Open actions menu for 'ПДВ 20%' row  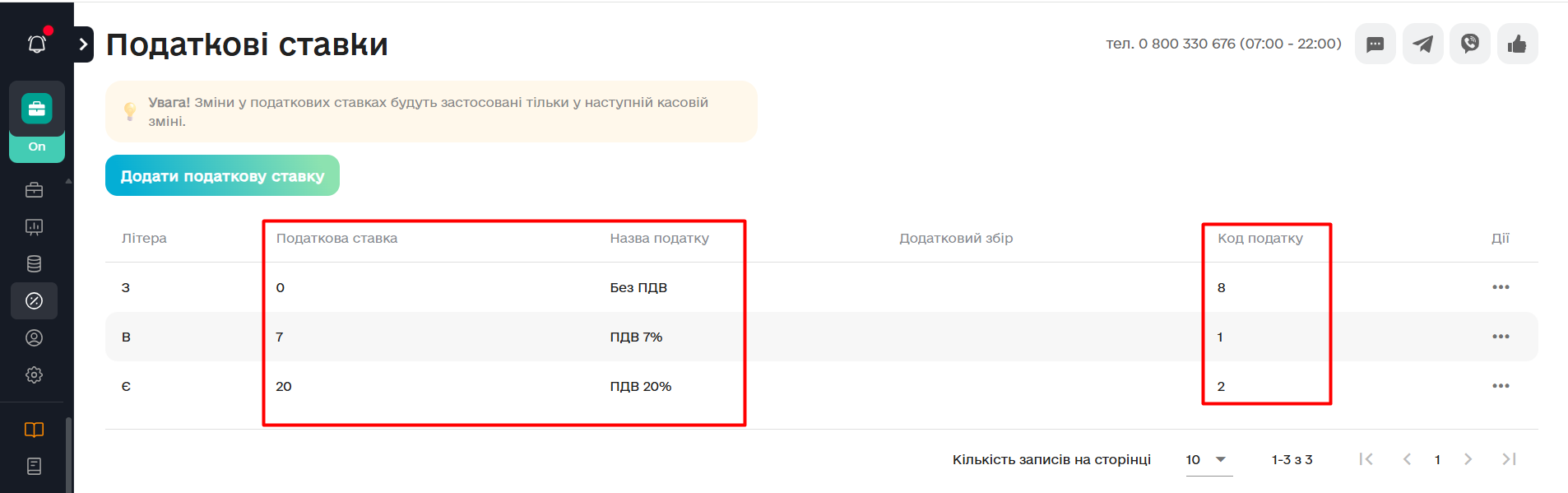(1501, 386)
